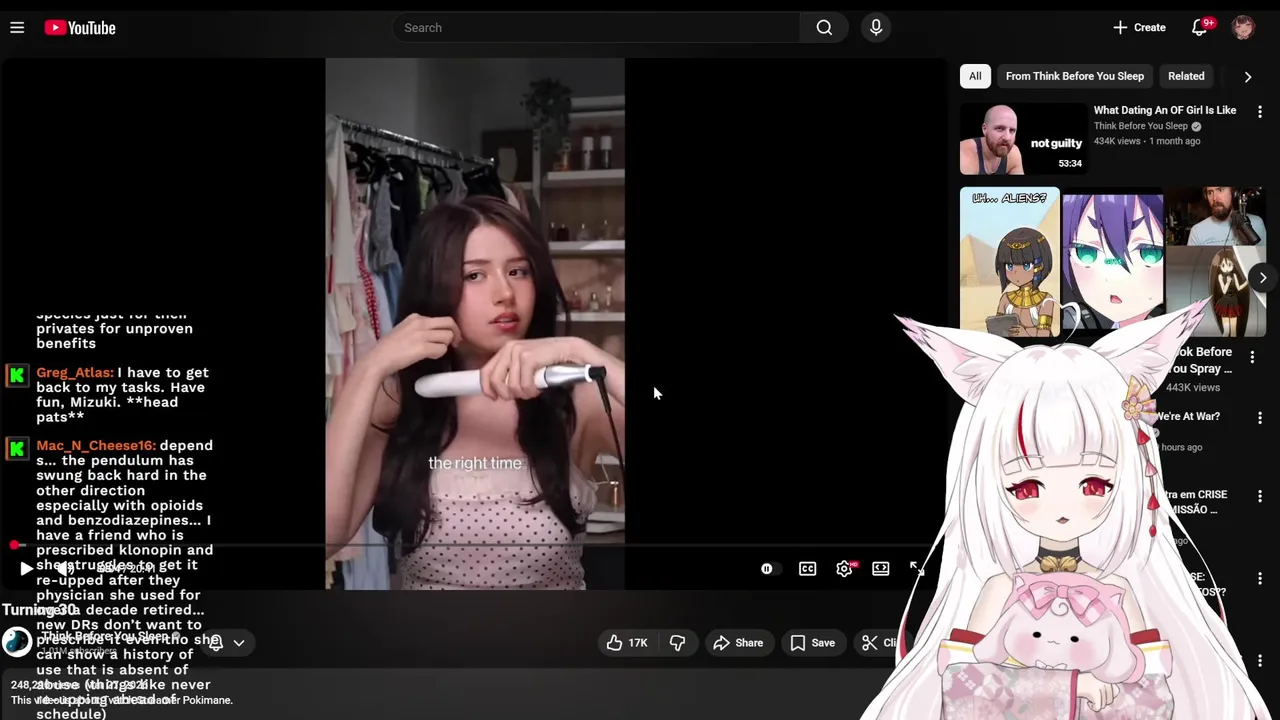1280x720 pixels.
Task: Toggle closed captions CC button
Action: point(807,569)
